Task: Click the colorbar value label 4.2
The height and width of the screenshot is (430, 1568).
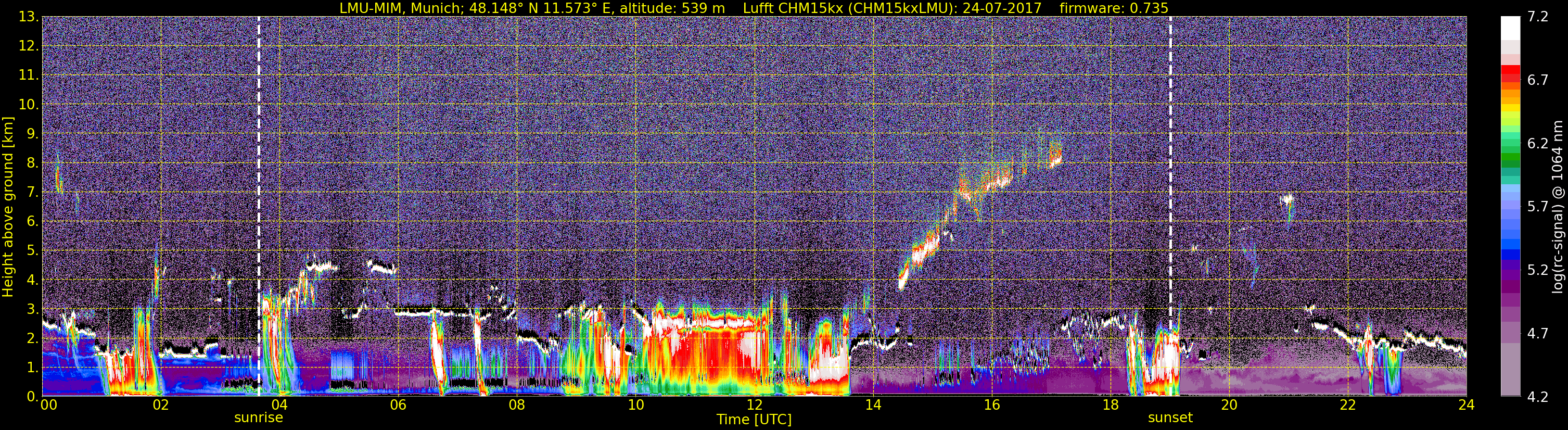Action: (1538, 397)
